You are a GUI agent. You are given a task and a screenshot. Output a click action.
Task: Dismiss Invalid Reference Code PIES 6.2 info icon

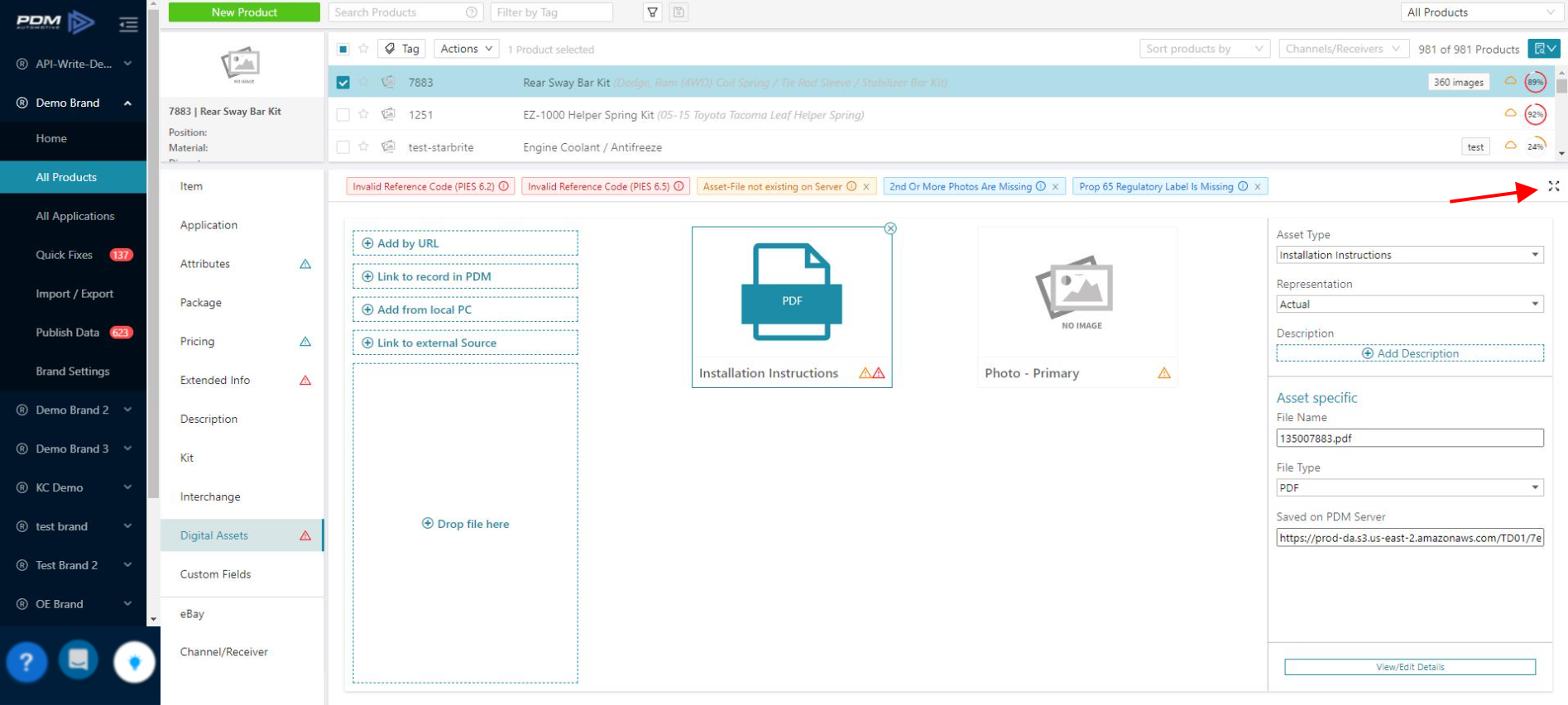pyautogui.click(x=503, y=186)
